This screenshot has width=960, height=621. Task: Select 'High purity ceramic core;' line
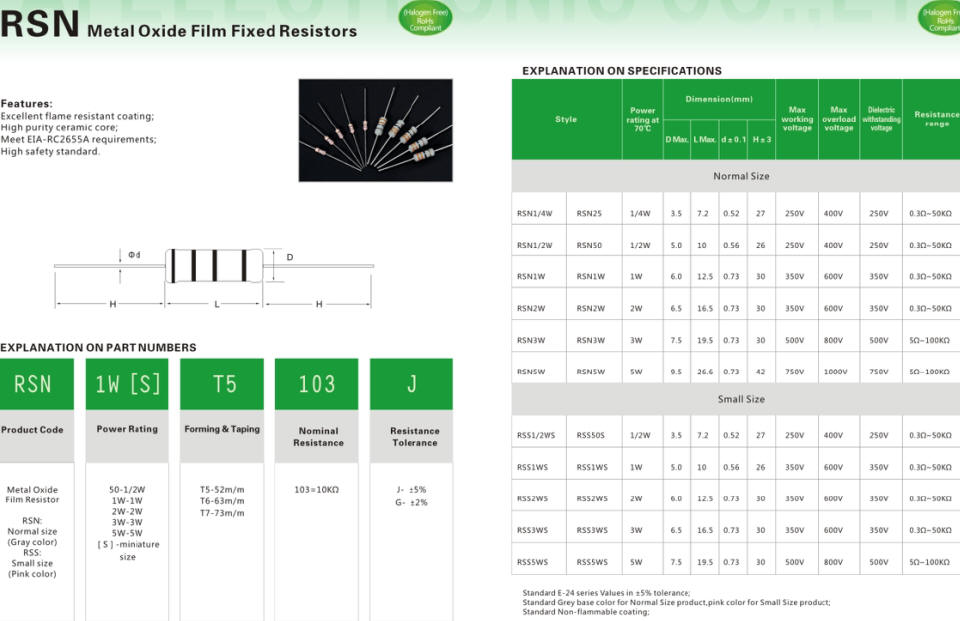coord(59,127)
